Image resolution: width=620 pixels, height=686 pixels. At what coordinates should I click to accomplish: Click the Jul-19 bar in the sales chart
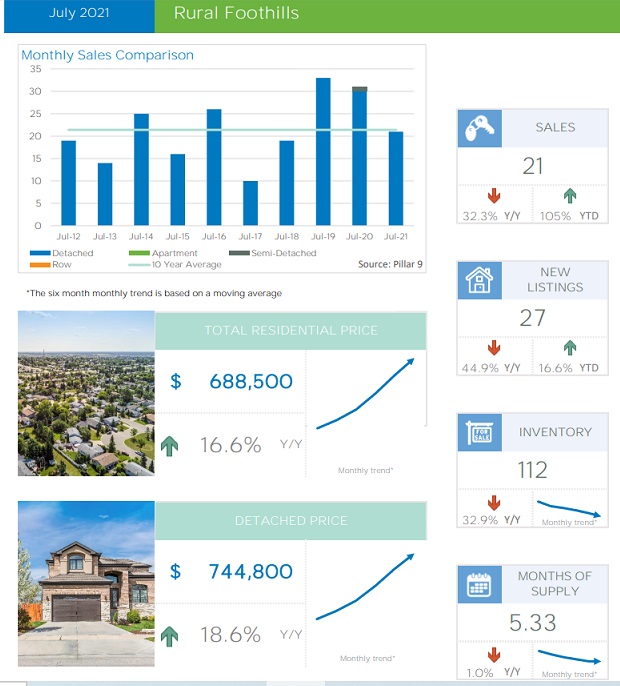[323, 151]
